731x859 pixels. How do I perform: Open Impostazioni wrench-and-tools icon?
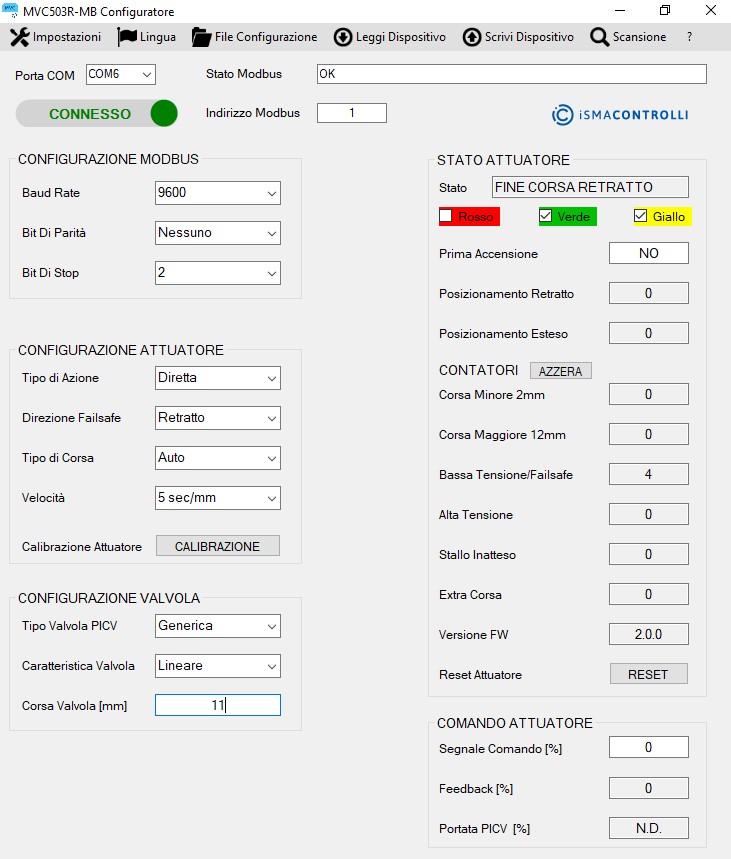point(20,37)
